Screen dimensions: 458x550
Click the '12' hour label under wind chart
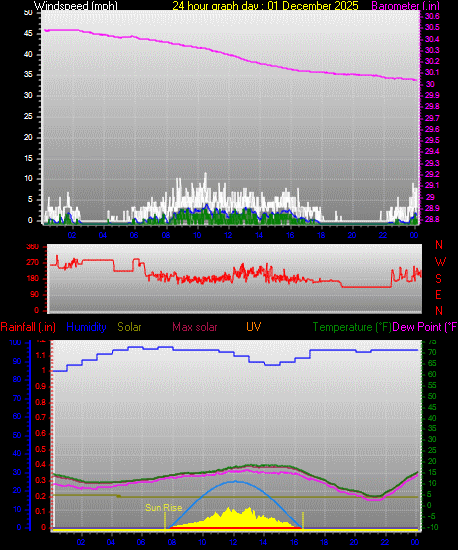tap(228, 235)
